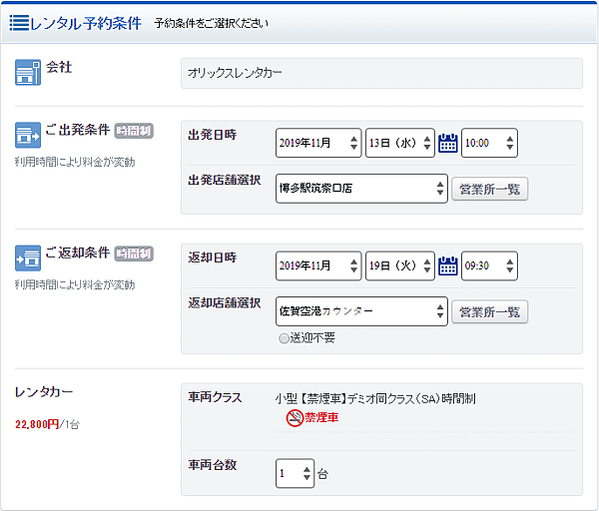This screenshot has height=511, width=599.
Task: Click the list icon beside レンタル予約条件
Action: [x=19, y=23]
